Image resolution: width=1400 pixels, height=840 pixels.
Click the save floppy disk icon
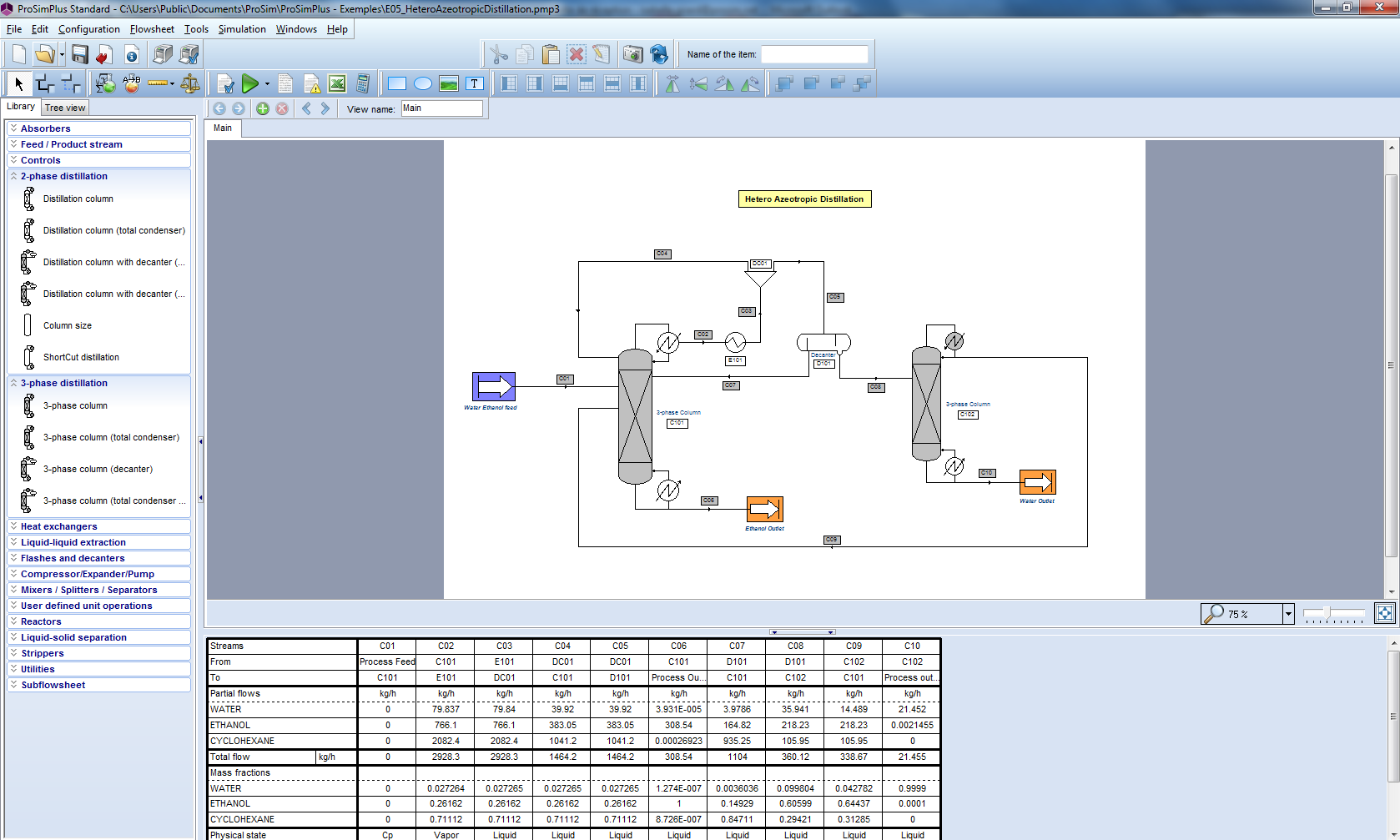79,55
